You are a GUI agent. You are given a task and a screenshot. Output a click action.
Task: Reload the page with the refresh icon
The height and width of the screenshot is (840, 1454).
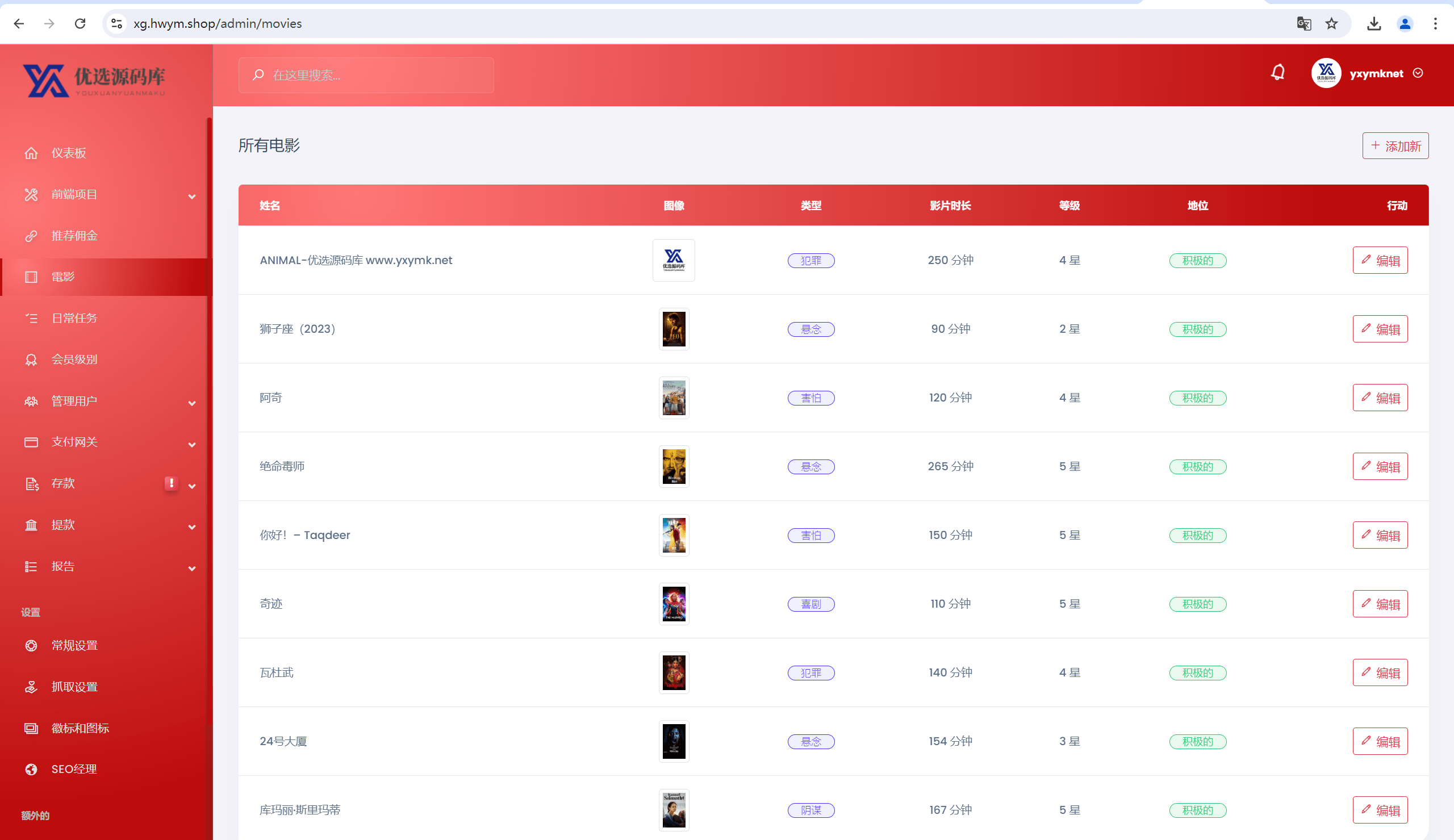[80, 24]
